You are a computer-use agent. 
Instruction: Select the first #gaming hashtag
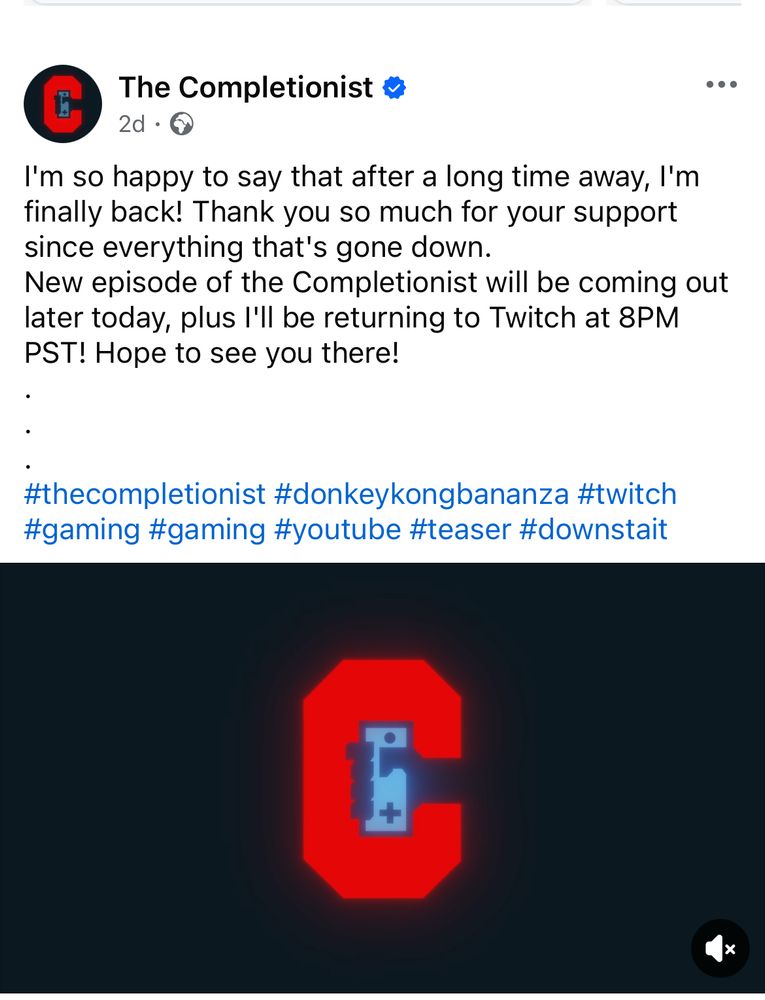(82, 530)
